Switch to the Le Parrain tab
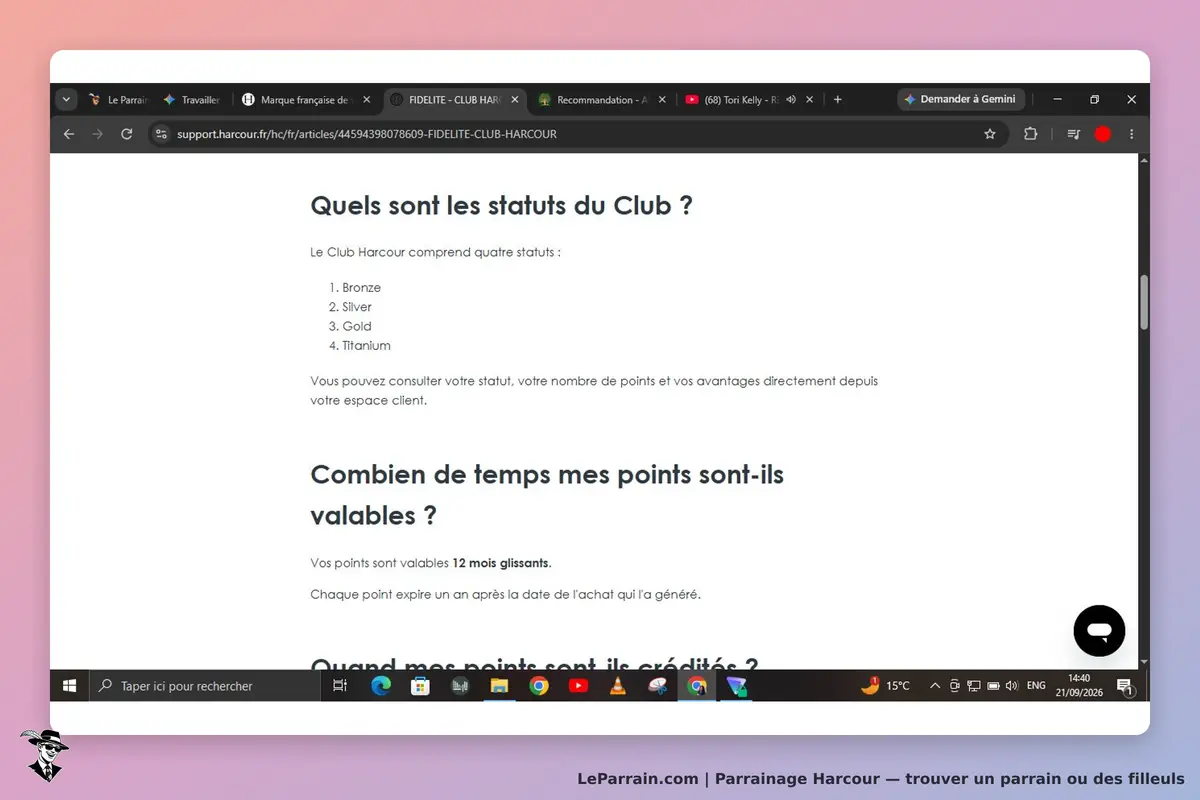The width and height of the screenshot is (1200, 800). 118,100
